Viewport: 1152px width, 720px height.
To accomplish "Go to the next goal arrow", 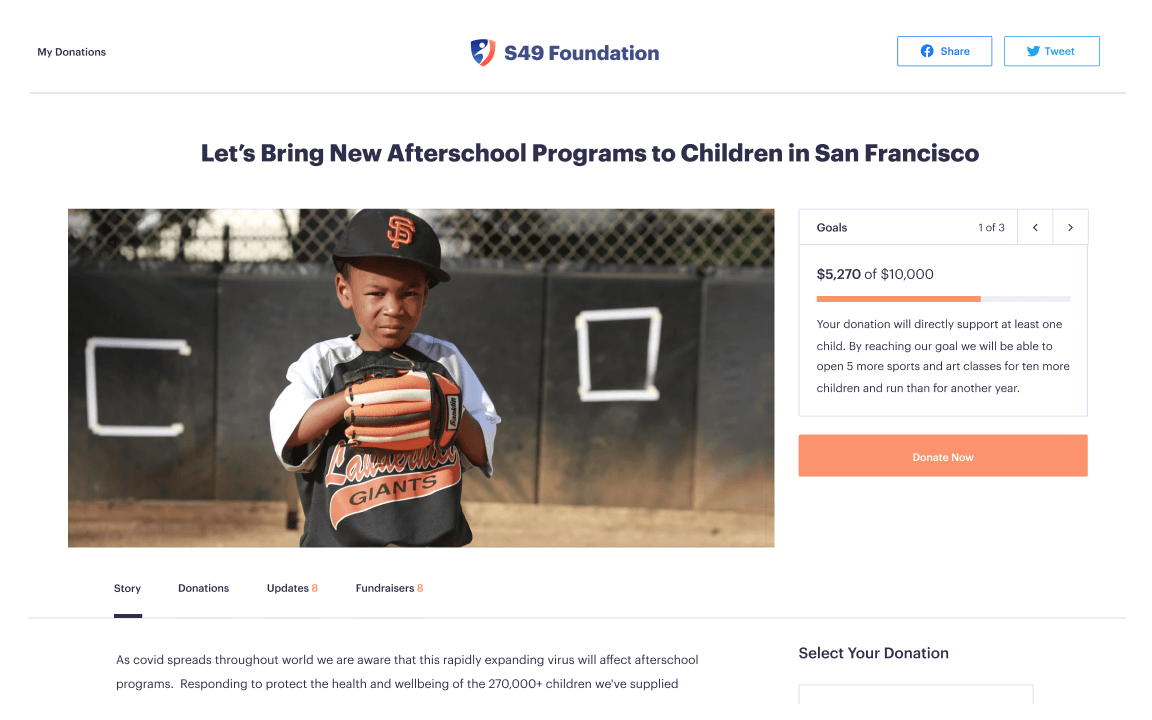I will point(1070,228).
